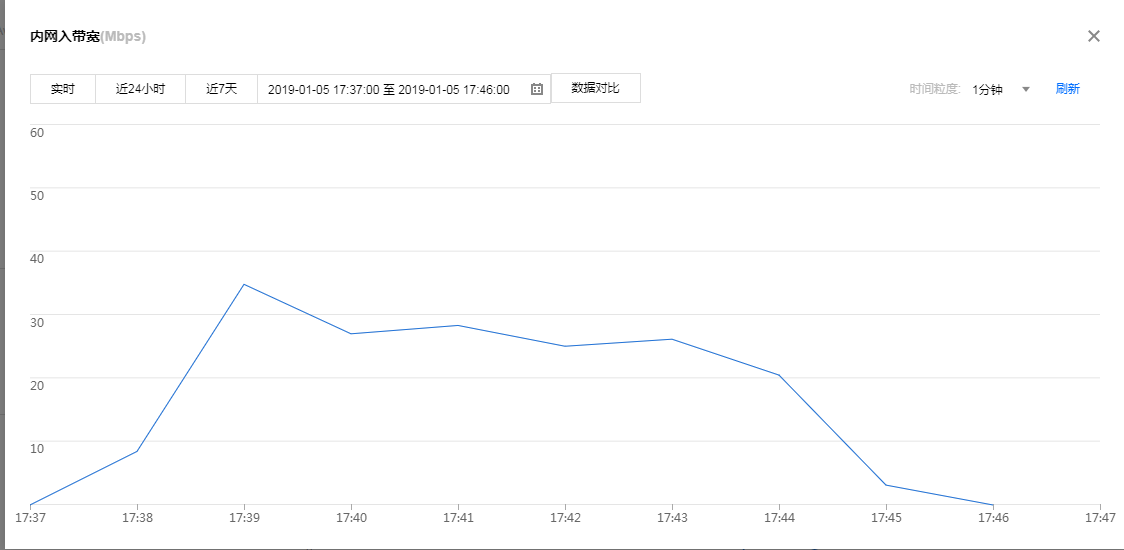Click the final data point at 17:46
Screen dimensions: 1124x550
pos(993,505)
